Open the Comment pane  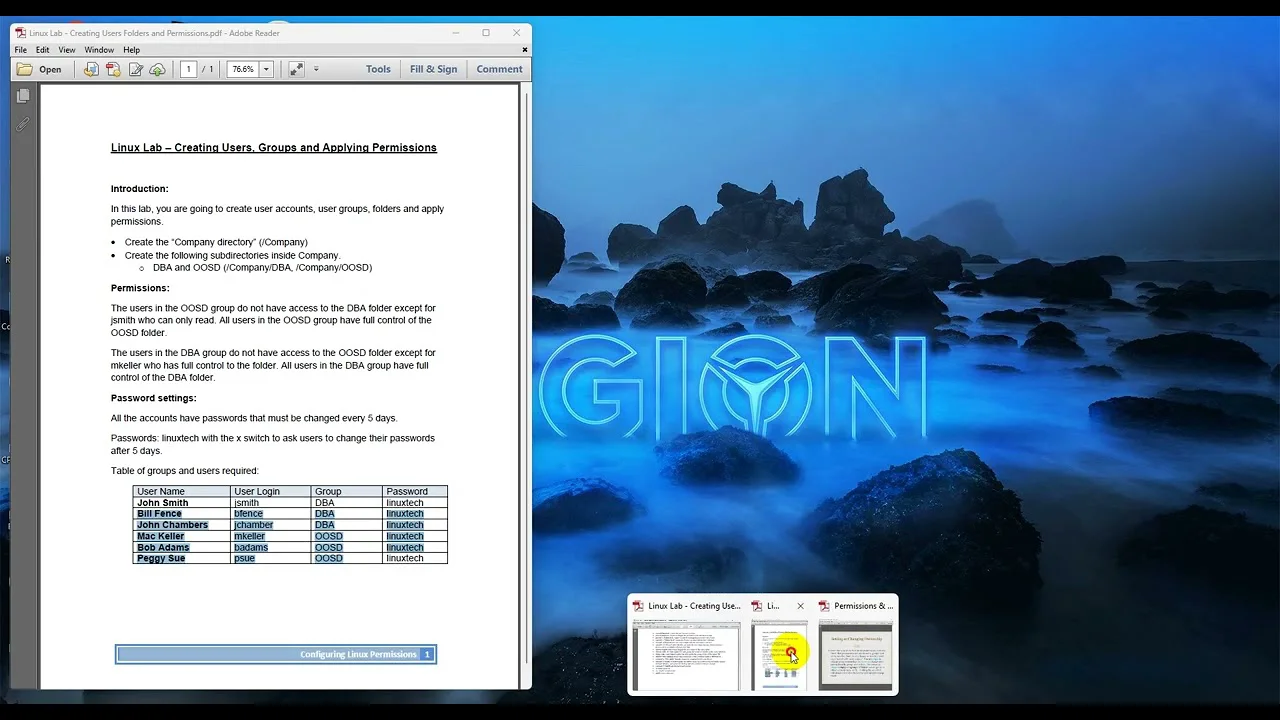point(500,69)
